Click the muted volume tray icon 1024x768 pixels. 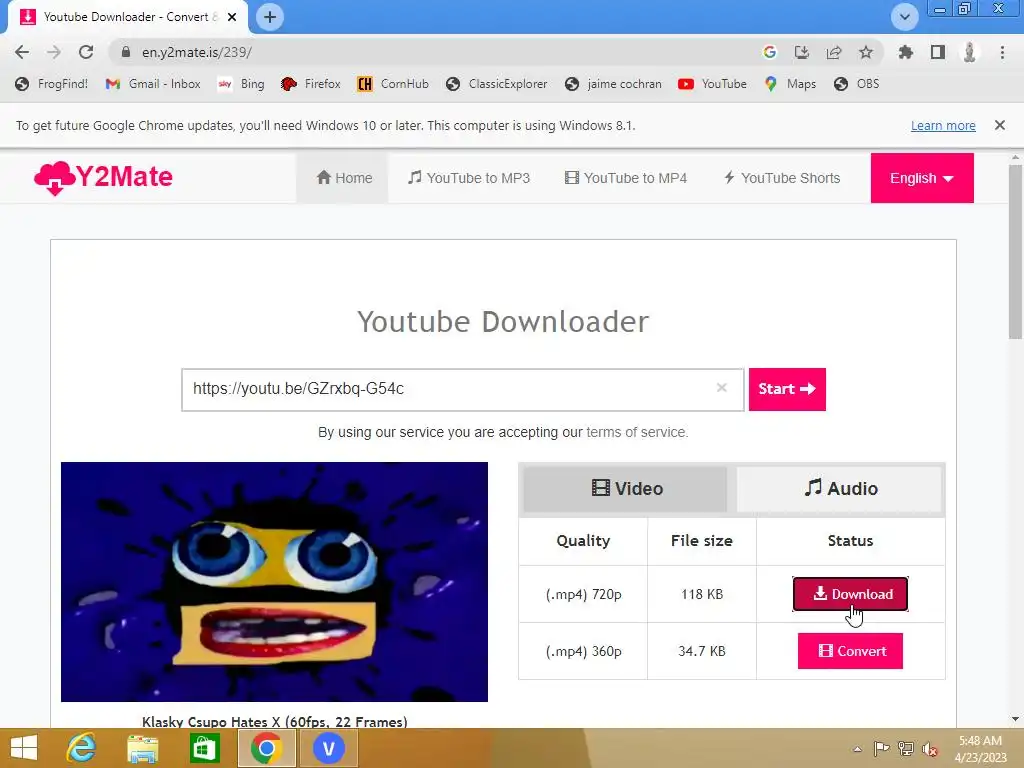click(x=930, y=749)
